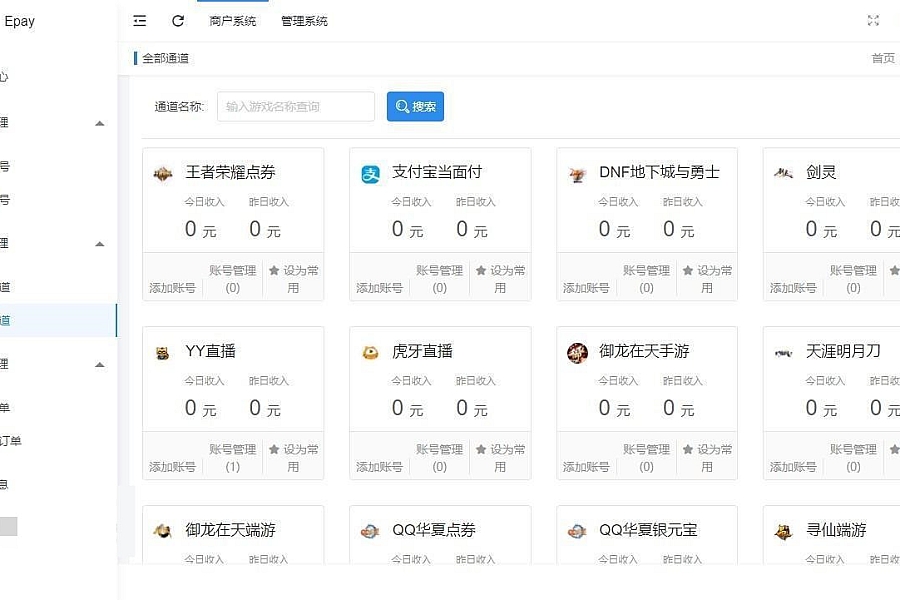Add account on DNF地下城与勇士 card
Image resolution: width=900 pixels, height=600 pixels.
click(586, 288)
